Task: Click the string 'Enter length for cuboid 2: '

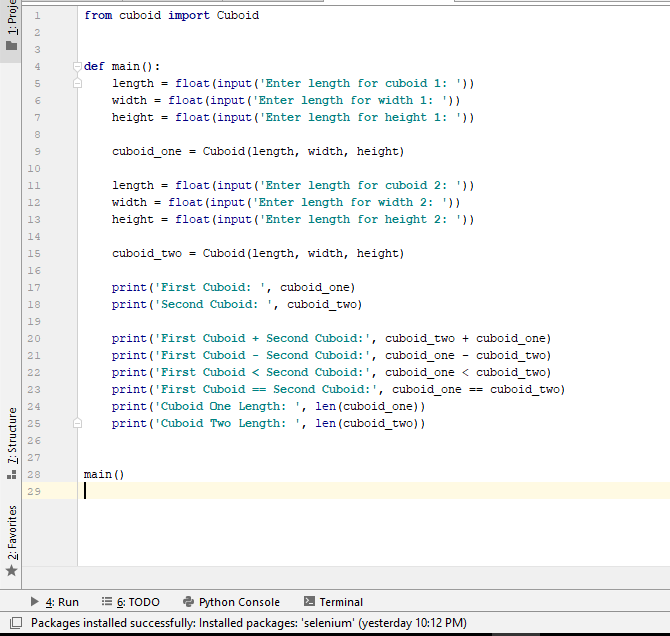Action: (x=360, y=185)
